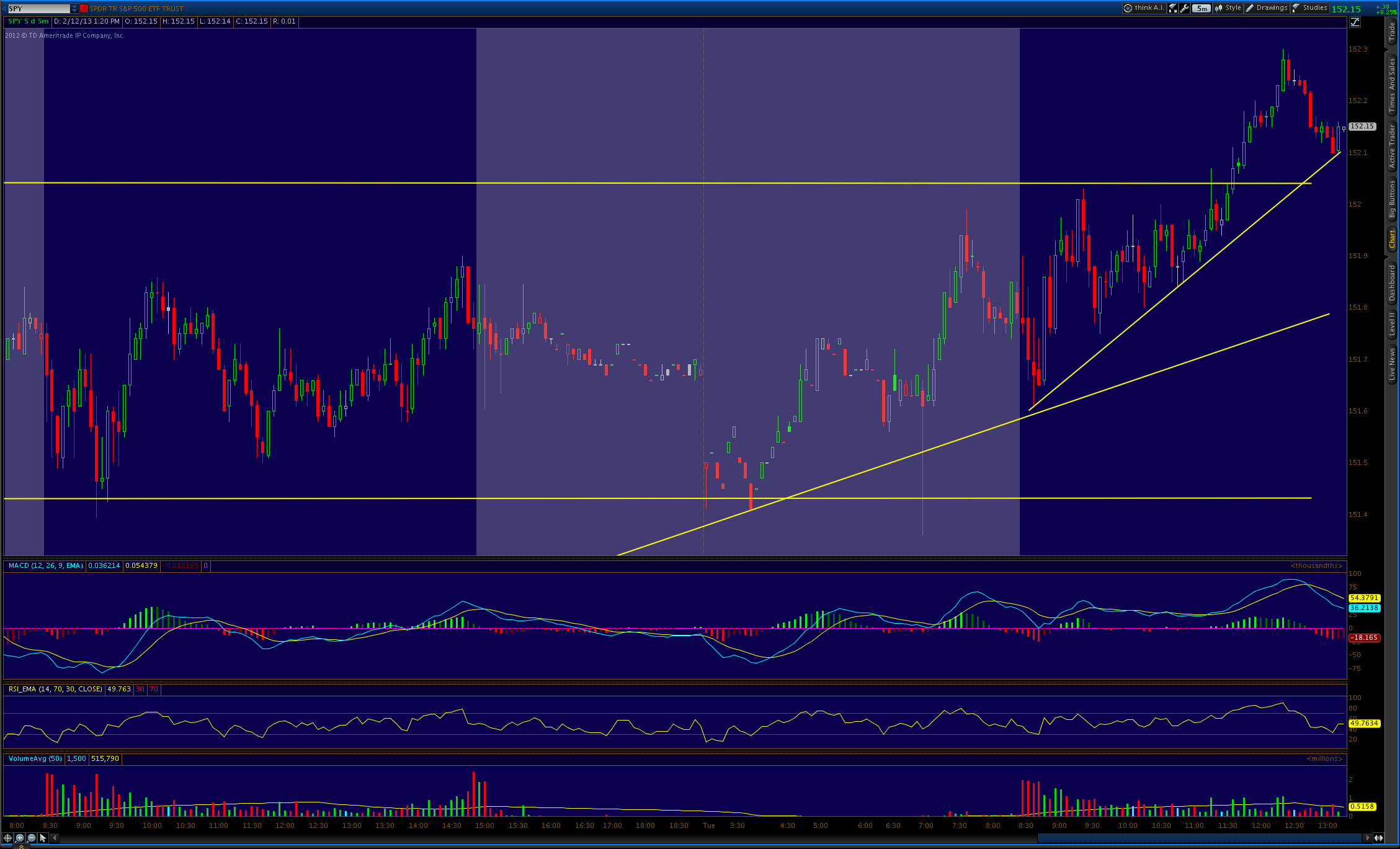This screenshot has width=1400, height=849.
Task: Click the studies quick-edit flask icon
Action: pyautogui.click(x=1173, y=8)
